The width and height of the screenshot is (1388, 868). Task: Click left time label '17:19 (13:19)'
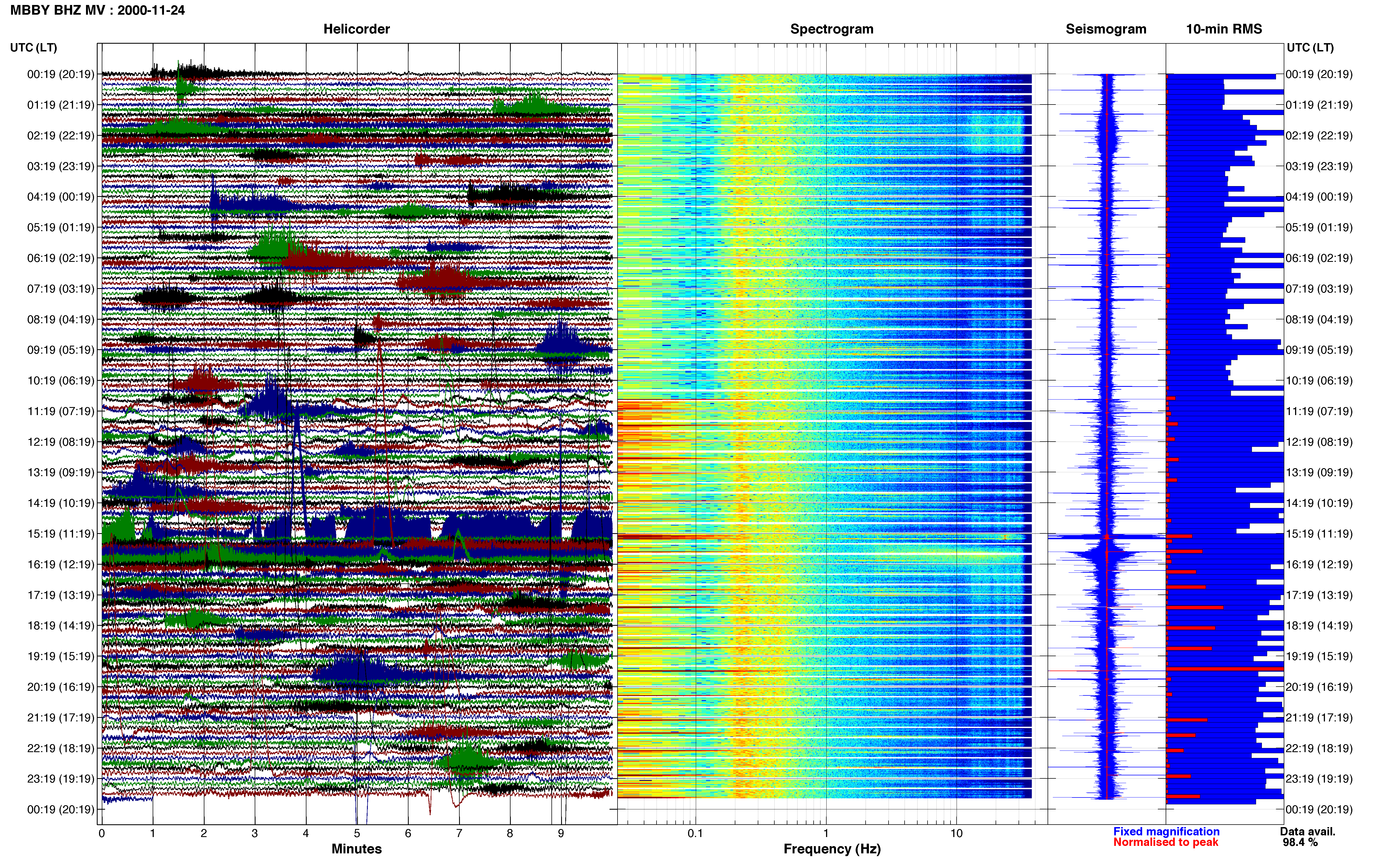61,595
